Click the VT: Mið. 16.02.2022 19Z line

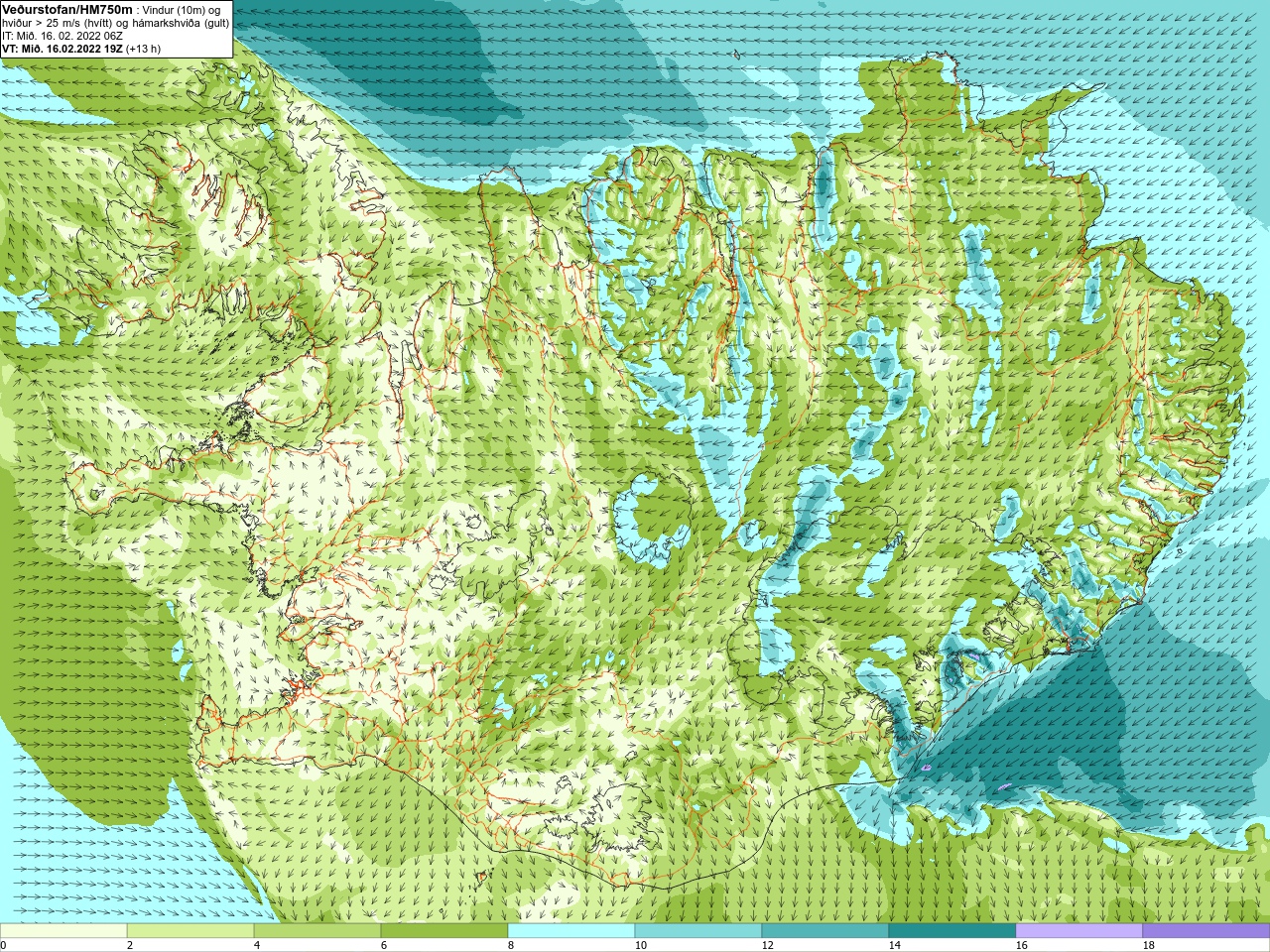pyautogui.click(x=80, y=49)
